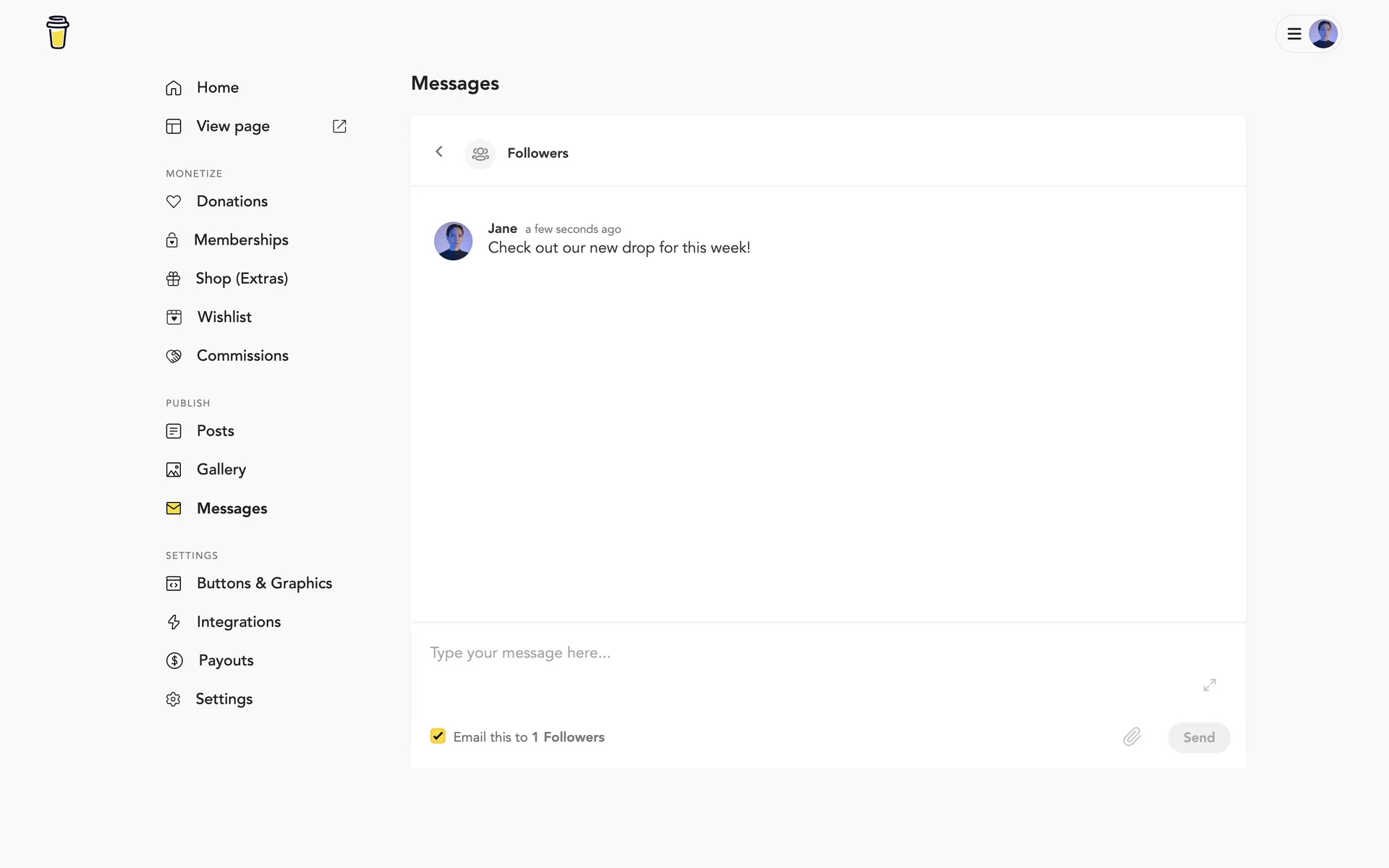Uncheck Email this to Followers checkbox
1389x868 pixels.
tap(438, 736)
